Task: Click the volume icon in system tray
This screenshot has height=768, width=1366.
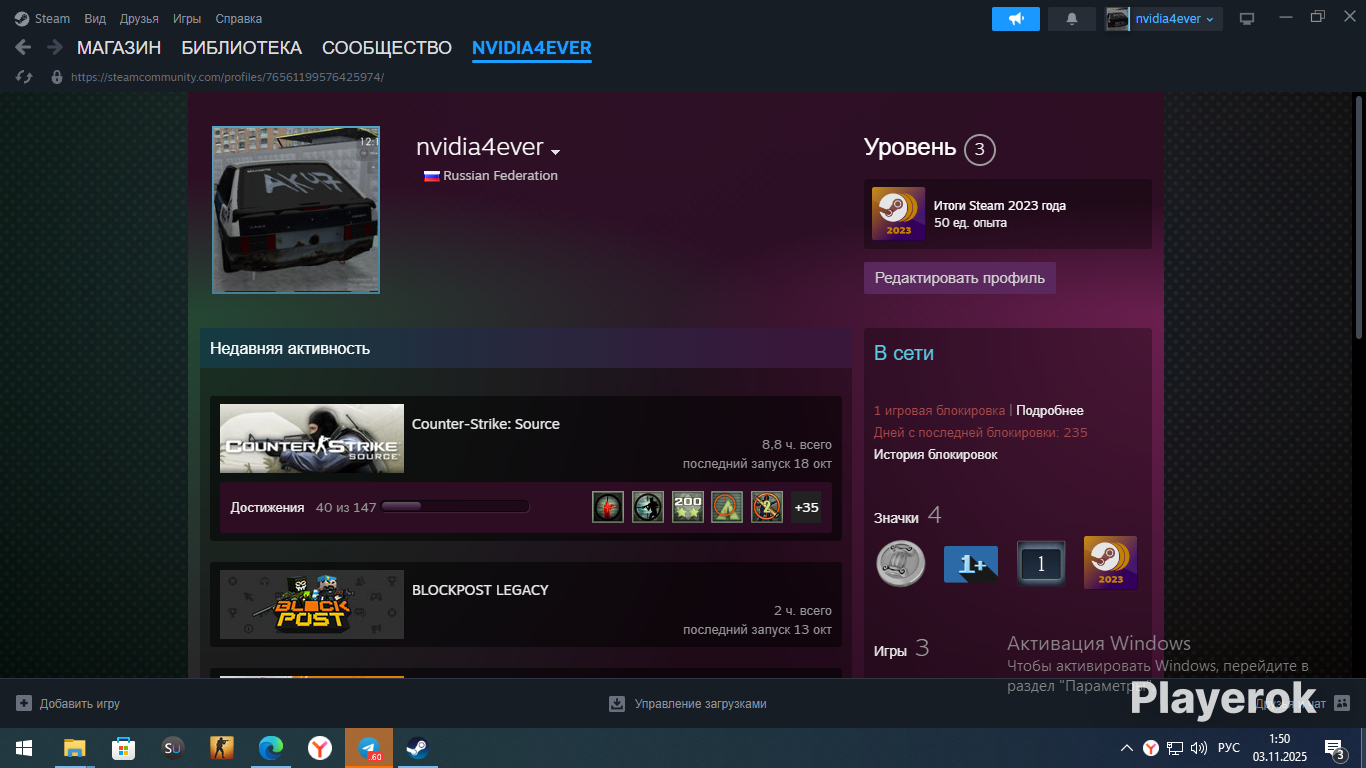Action: pos(1199,748)
